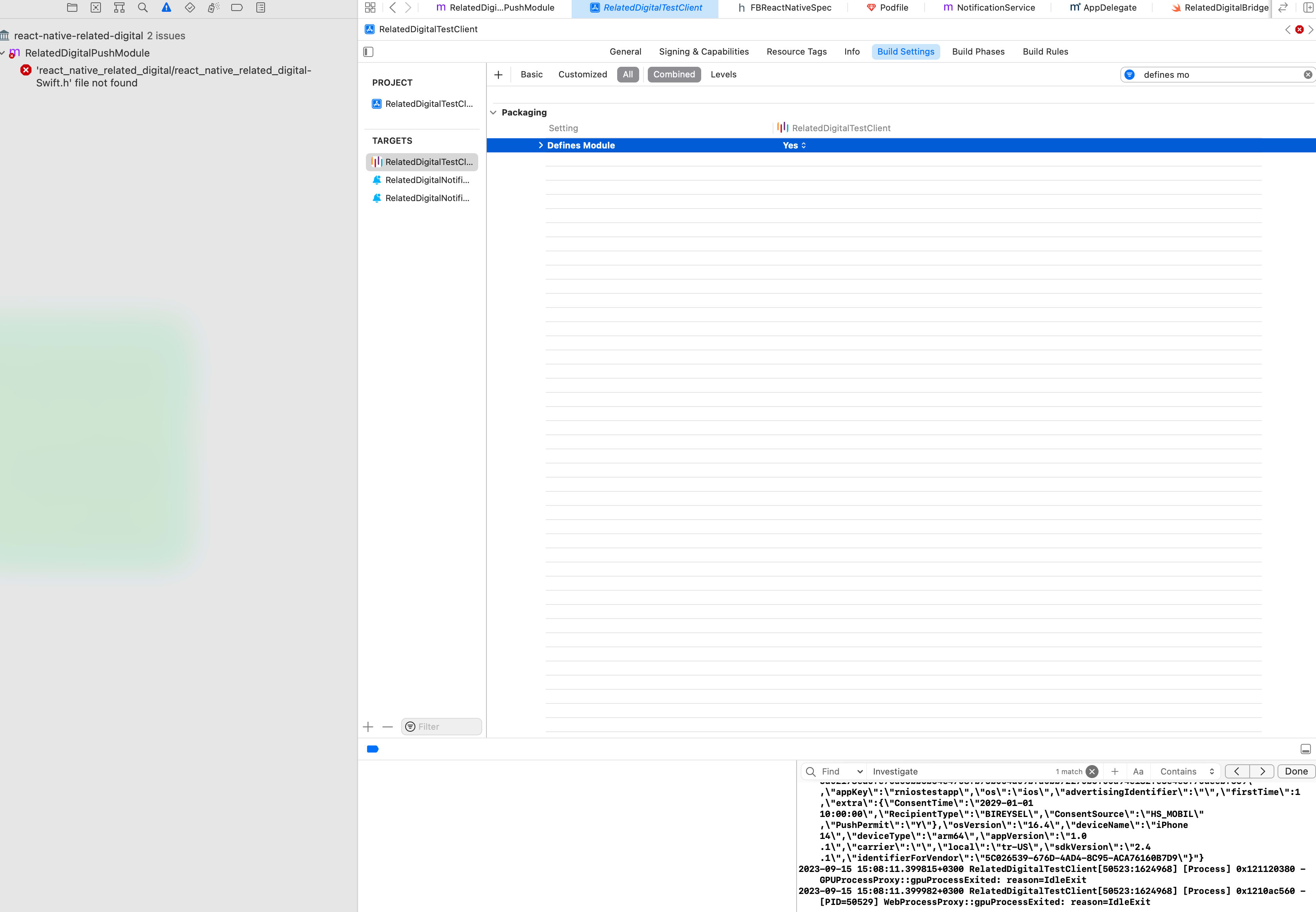Viewport: 1316px width, 912px height.
Task: Click the All filter button
Action: [x=628, y=74]
